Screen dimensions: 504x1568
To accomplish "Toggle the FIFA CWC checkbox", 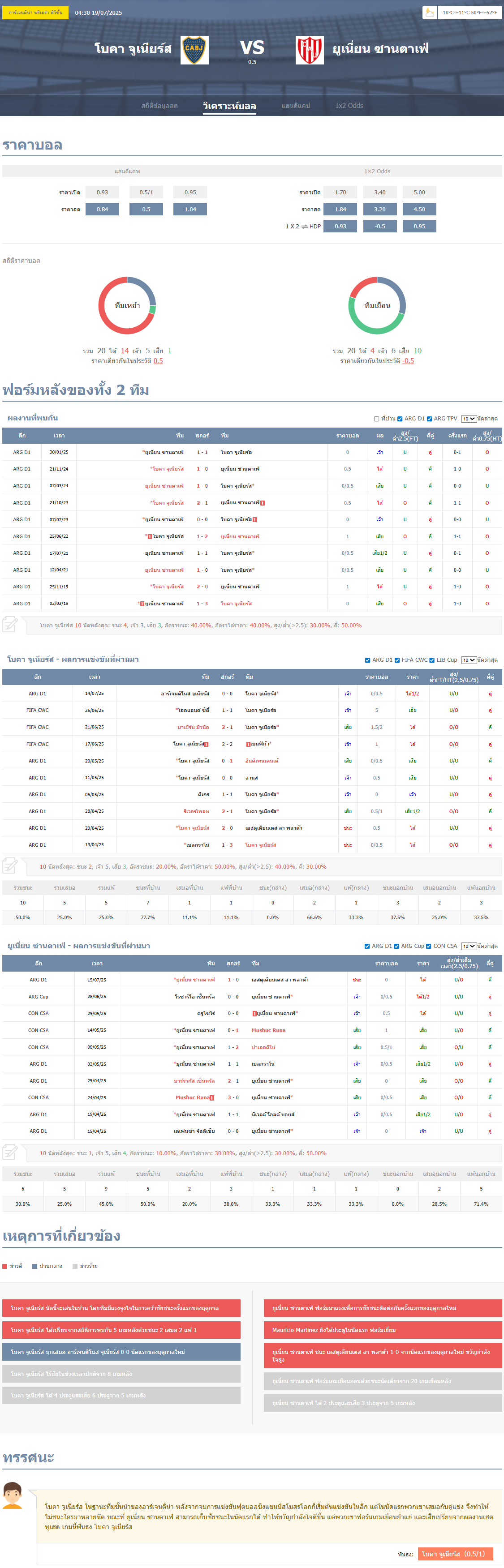I will pos(397,660).
